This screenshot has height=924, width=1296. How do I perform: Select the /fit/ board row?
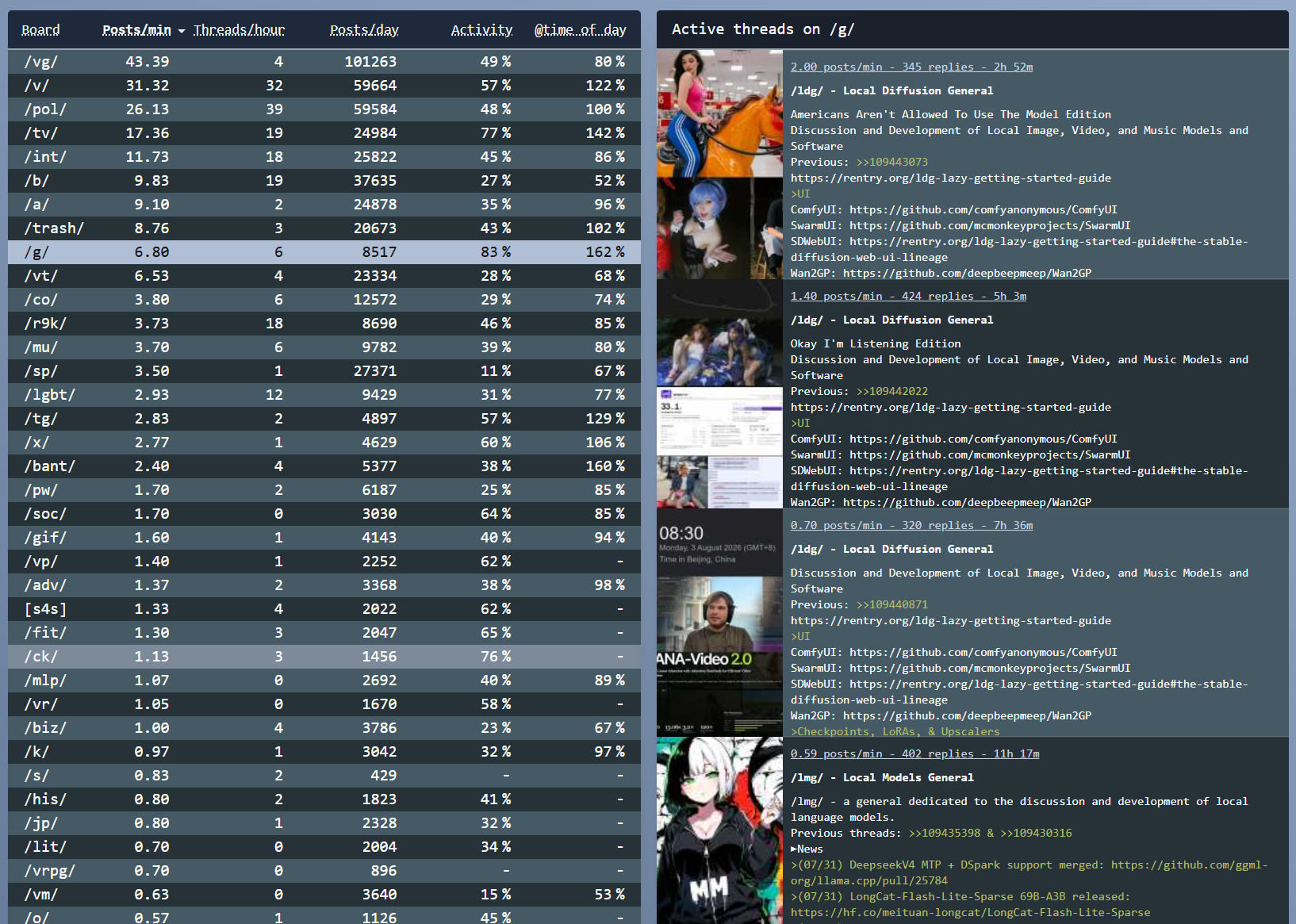324,633
